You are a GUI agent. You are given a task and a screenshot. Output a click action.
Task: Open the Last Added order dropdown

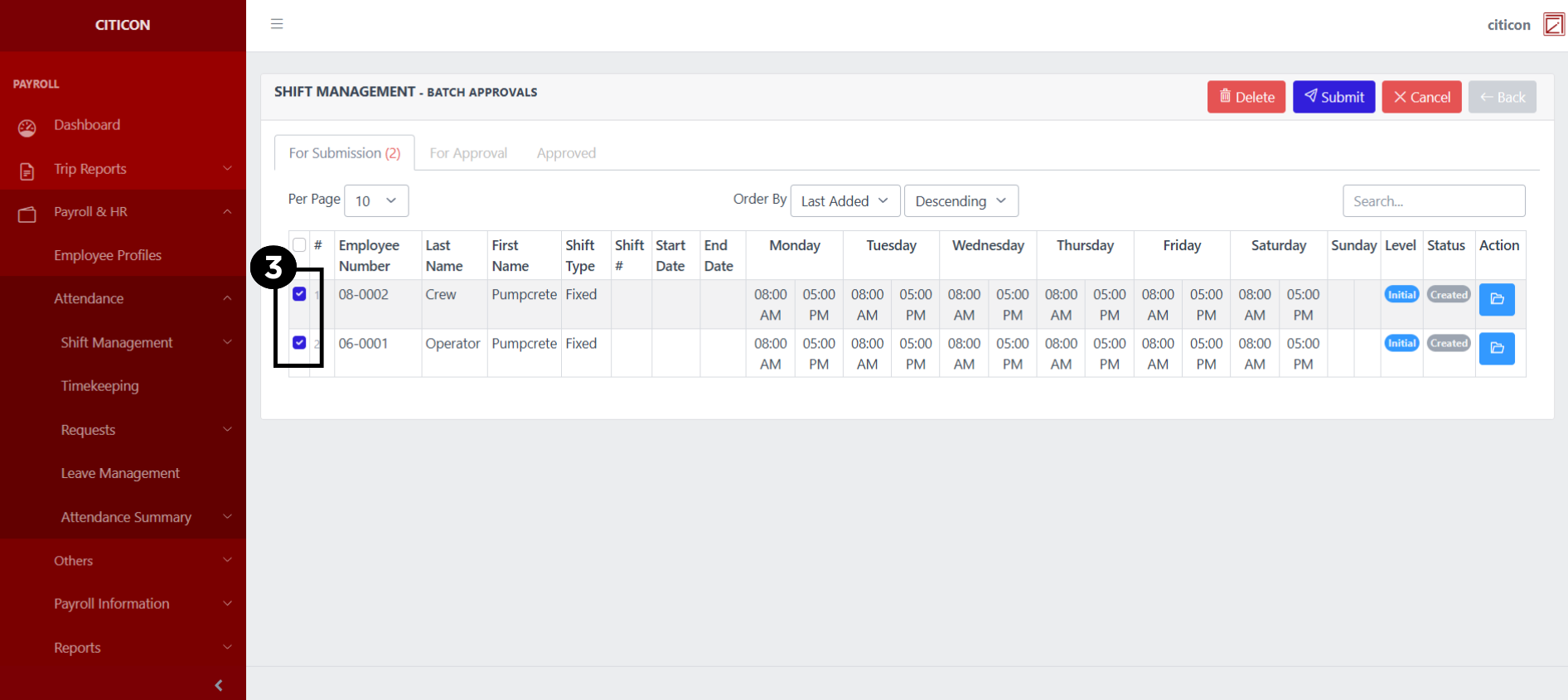pyautogui.click(x=844, y=200)
